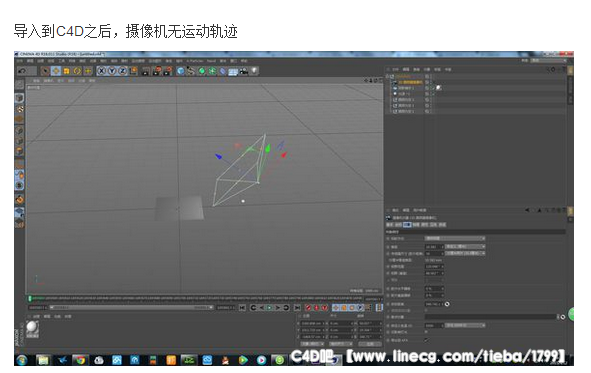Viewport: 591px width, 373px height.
Task: Click the Object Manager search icon
Action: 548,69
